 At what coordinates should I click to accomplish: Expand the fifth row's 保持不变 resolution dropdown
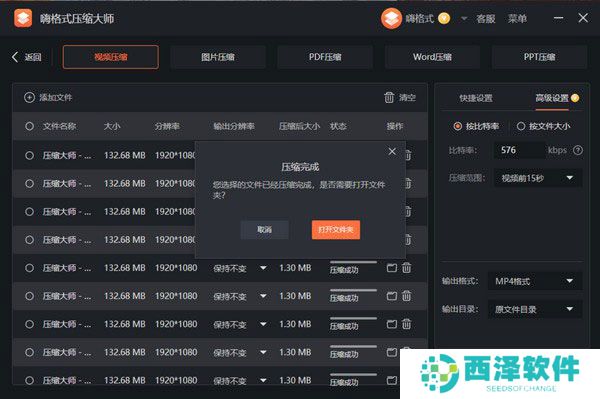click(263, 268)
